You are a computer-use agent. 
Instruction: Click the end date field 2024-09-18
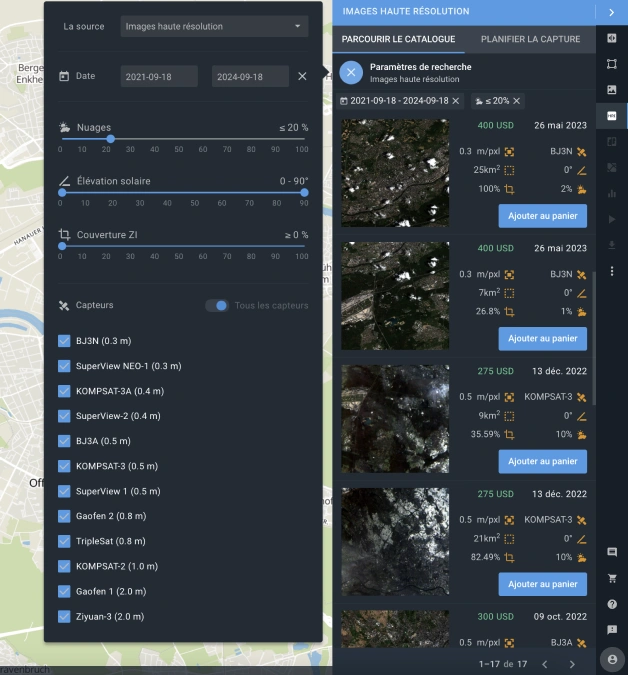pos(250,77)
